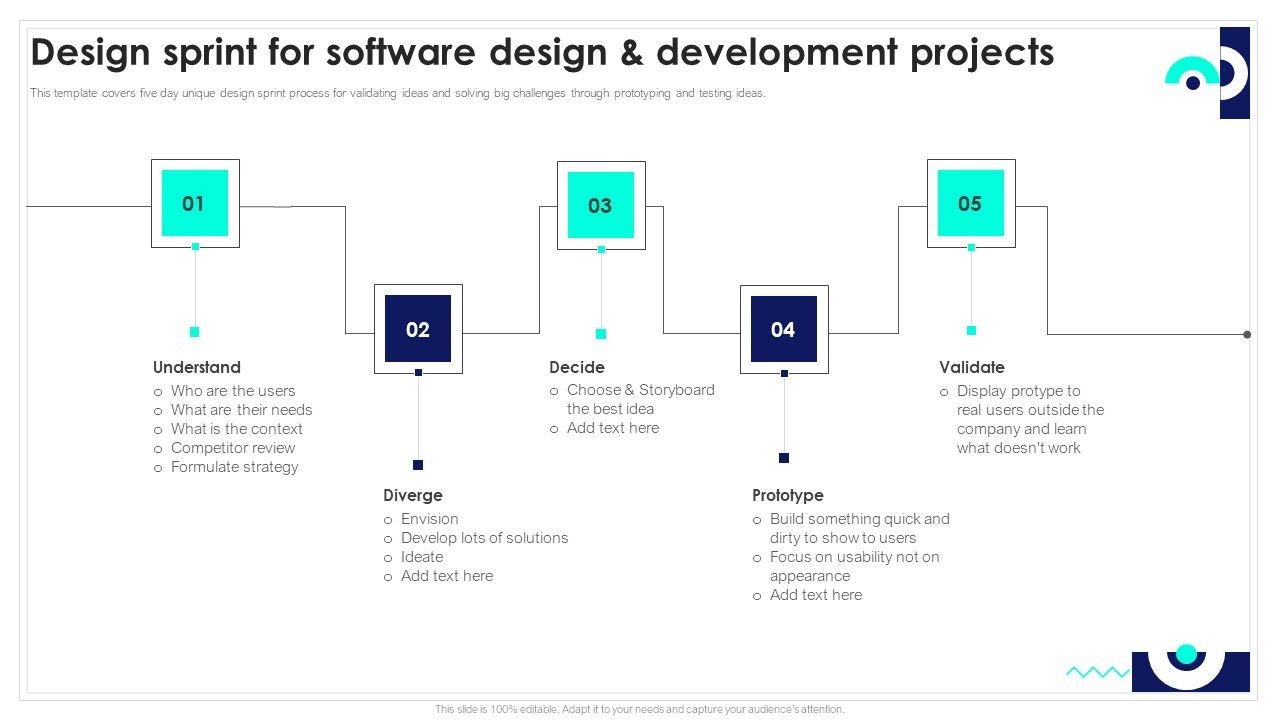Click 'Add text here' under Diverge
The height and width of the screenshot is (720, 1280).
(447, 576)
